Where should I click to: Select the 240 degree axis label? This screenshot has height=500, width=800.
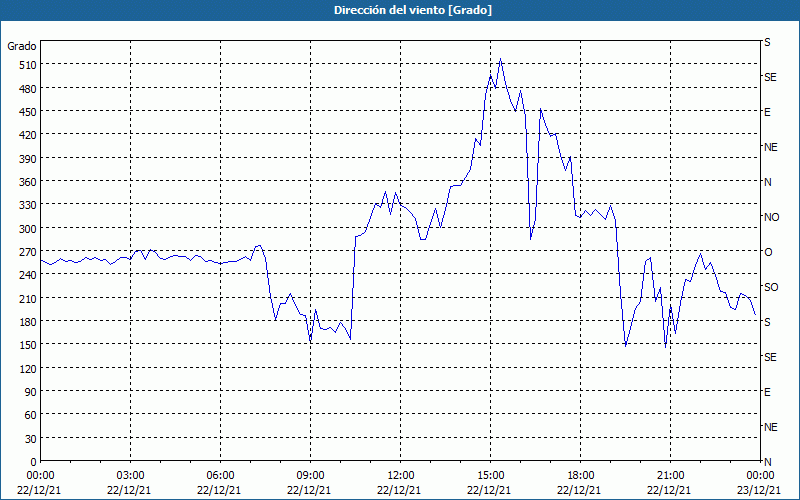point(27,276)
